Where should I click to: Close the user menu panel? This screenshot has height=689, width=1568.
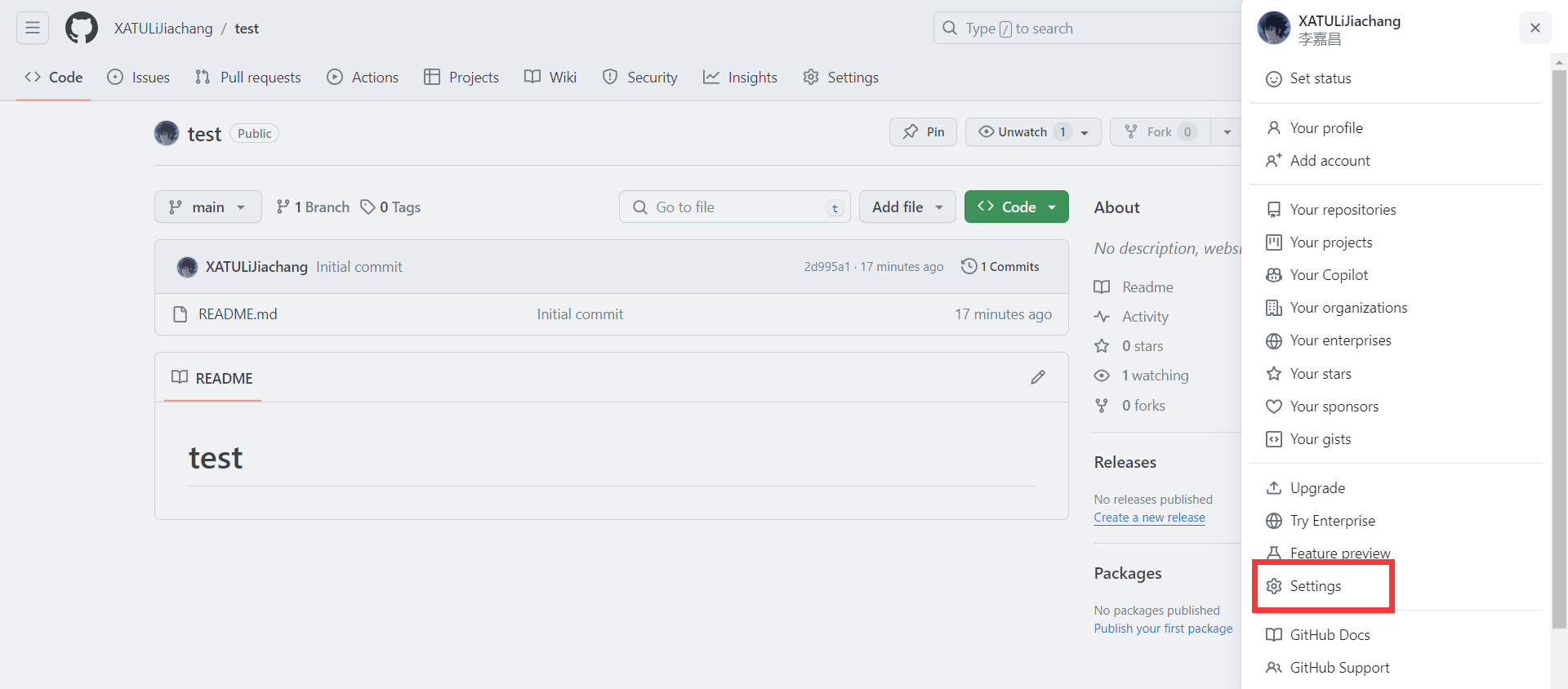(x=1535, y=28)
